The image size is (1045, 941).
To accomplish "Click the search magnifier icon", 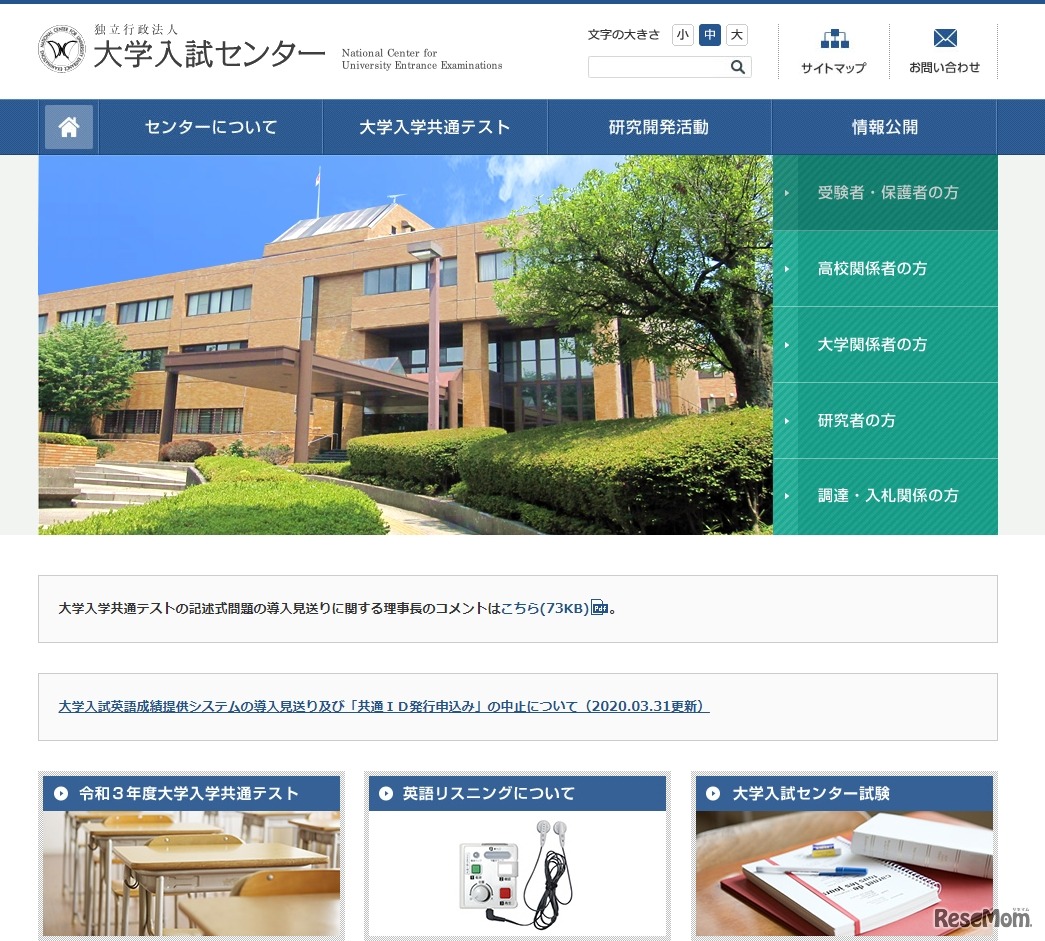I will coord(738,67).
